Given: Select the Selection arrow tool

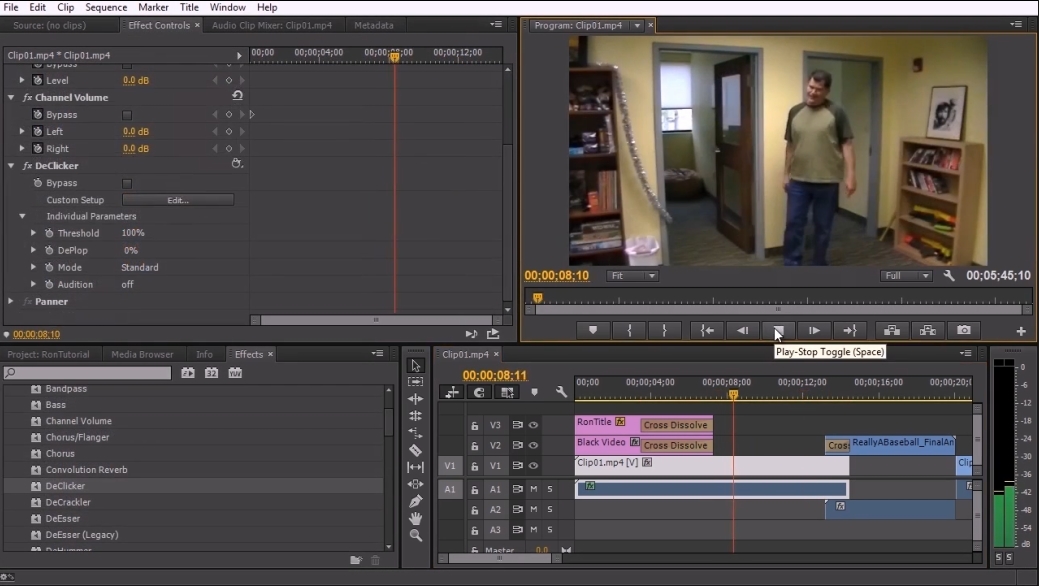Looking at the screenshot, I should coord(415,365).
